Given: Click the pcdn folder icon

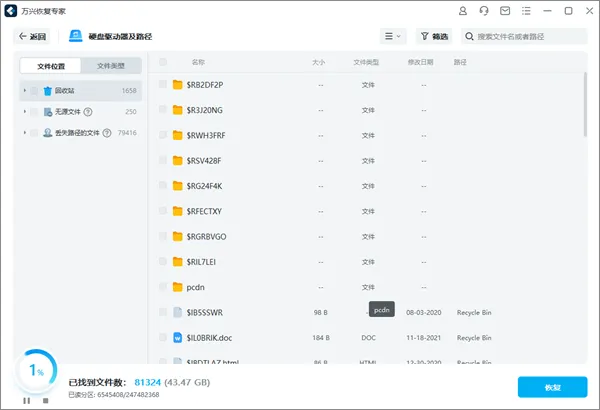Looking at the screenshot, I should coord(178,287).
